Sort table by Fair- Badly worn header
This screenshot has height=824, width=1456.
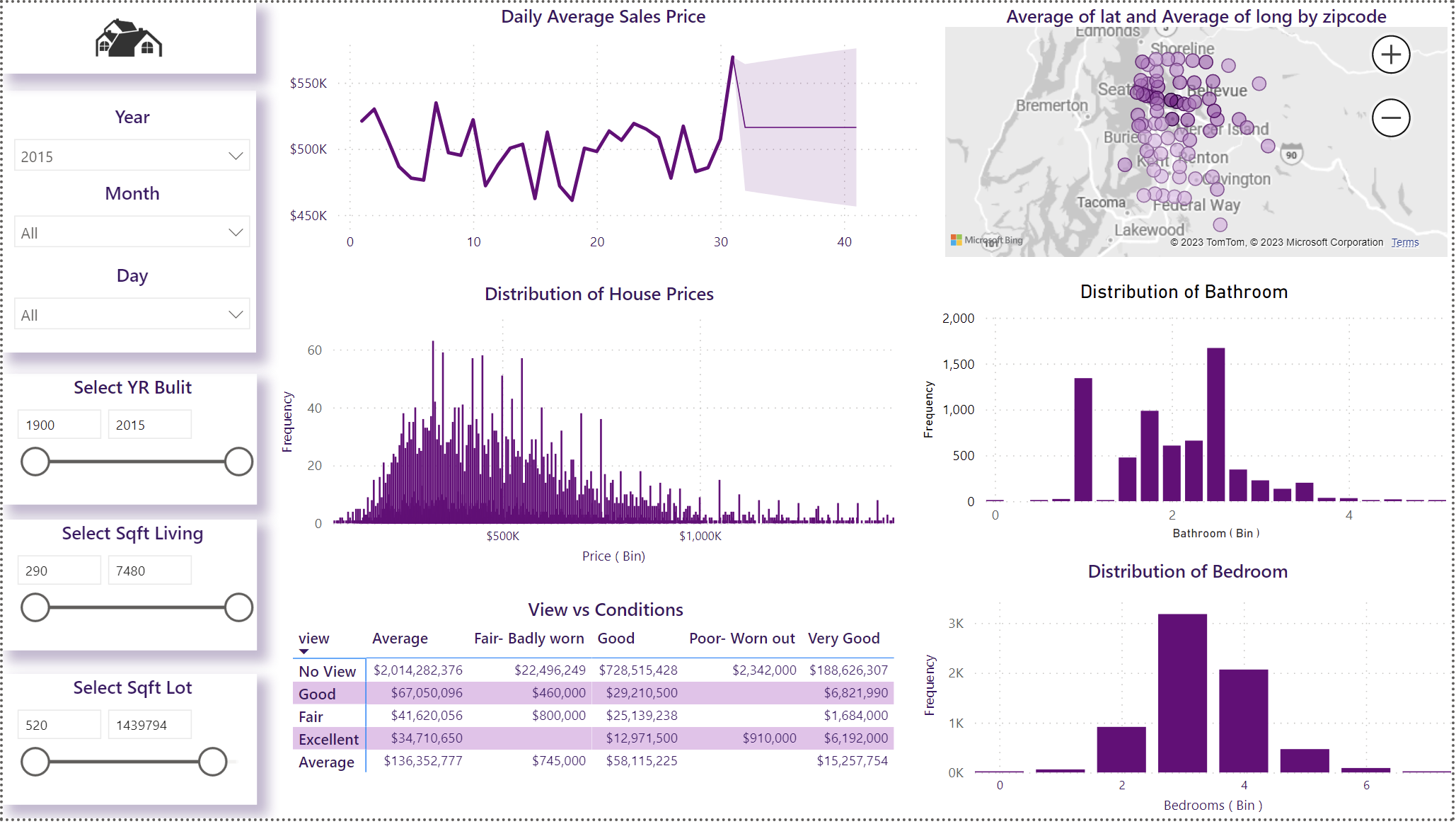(x=528, y=639)
